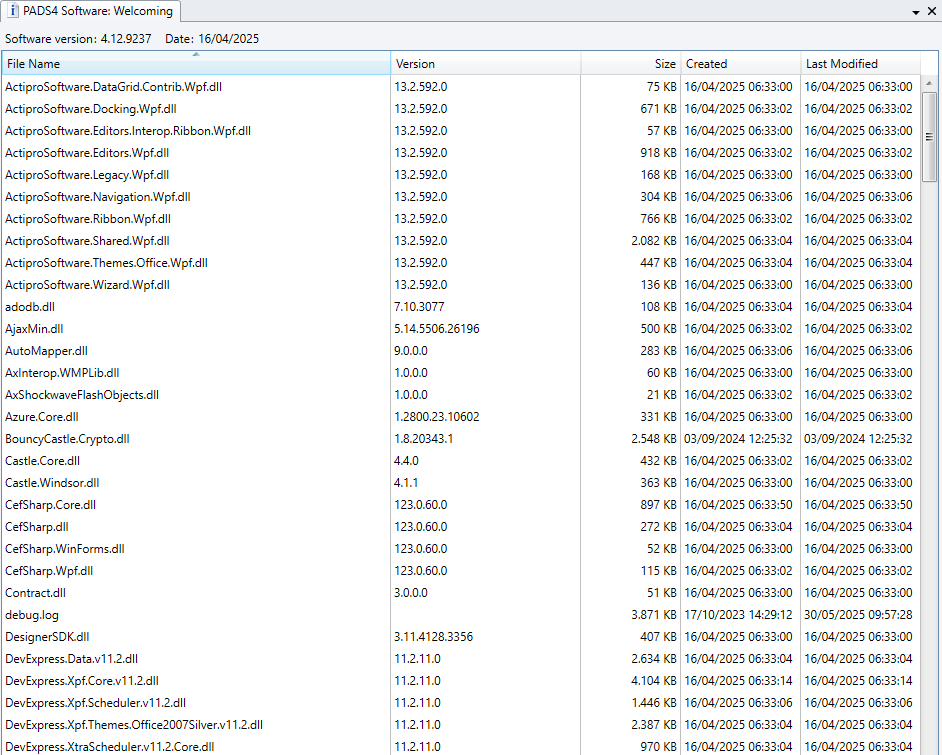Click last modified 30/05/2025 09:57:28
This screenshot has width=942, height=755.
pyautogui.click(x=858, y=615)
